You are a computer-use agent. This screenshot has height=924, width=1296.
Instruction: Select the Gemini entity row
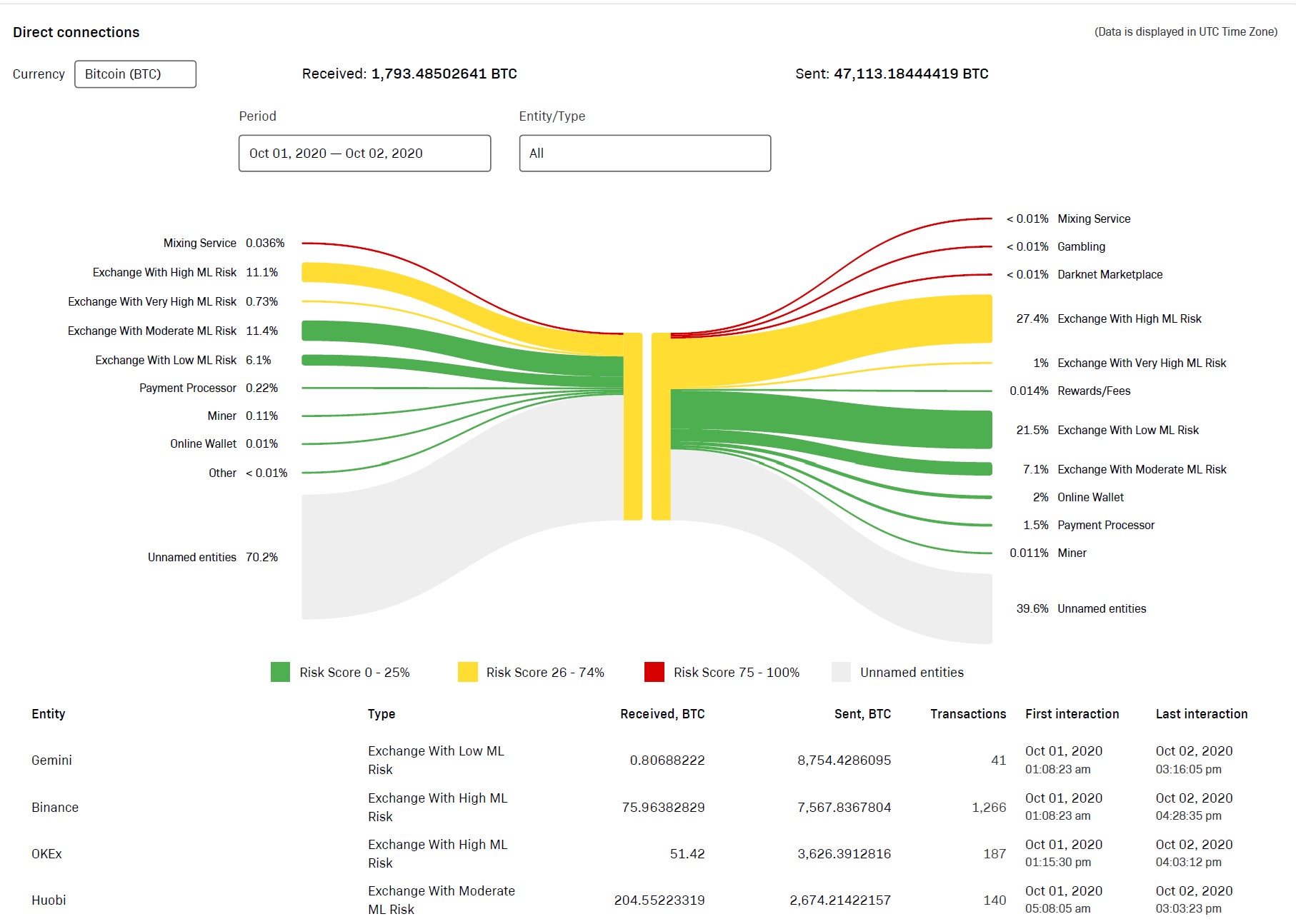tap(51, 760)
